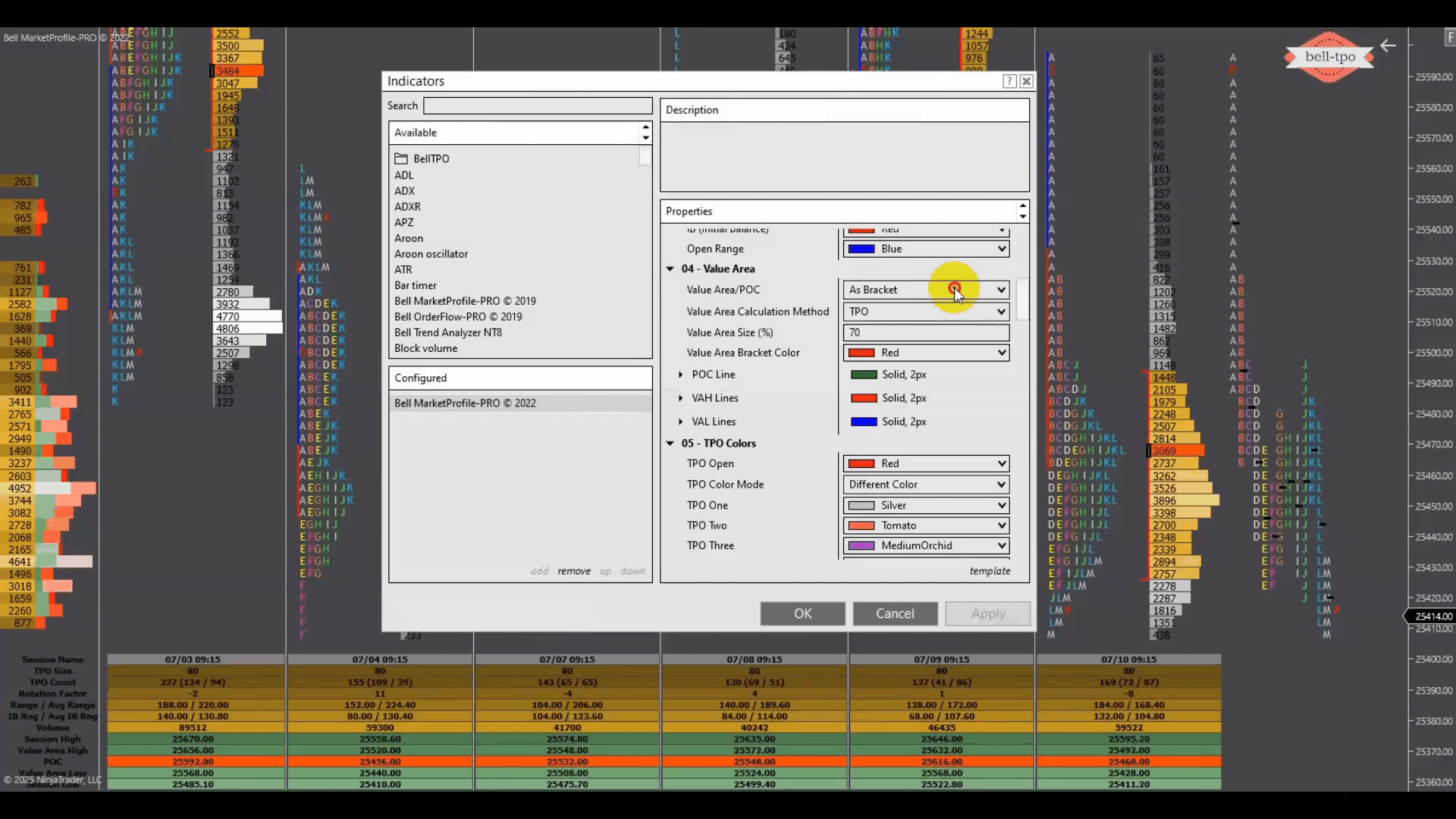Viewport: 1456px width, 819px height.
Task: Click the help question mark icon
Action: coord(1009,81)
